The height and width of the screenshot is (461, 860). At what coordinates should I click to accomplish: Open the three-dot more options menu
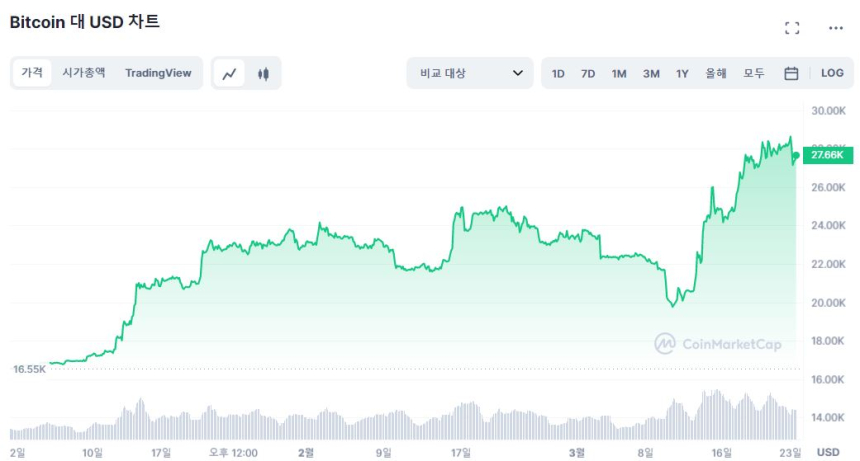pyautogui.click(x=835, y=28)
